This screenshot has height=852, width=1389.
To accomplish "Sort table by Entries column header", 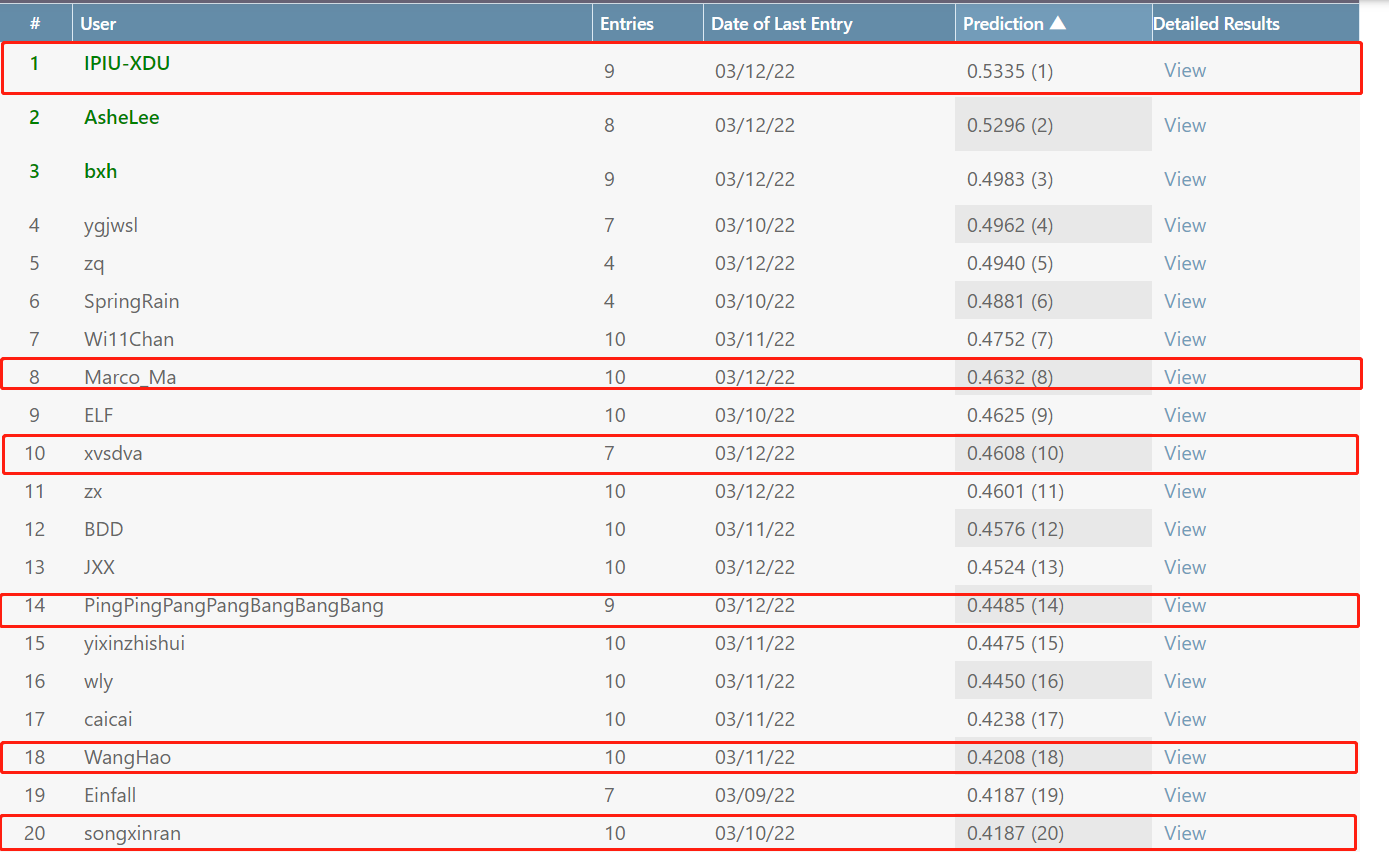I will pos(626,23).
